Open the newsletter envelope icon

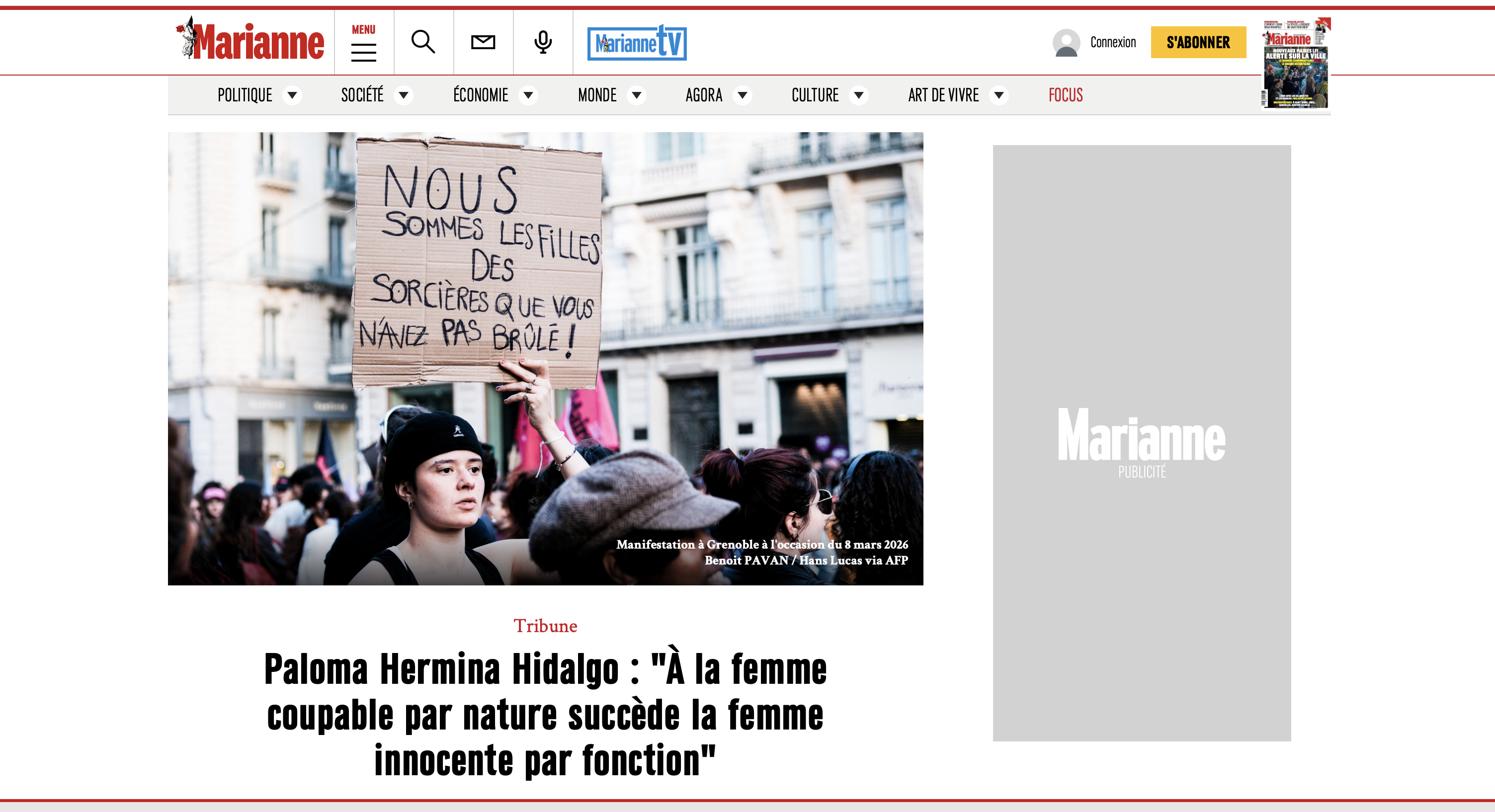pos(483,42)
